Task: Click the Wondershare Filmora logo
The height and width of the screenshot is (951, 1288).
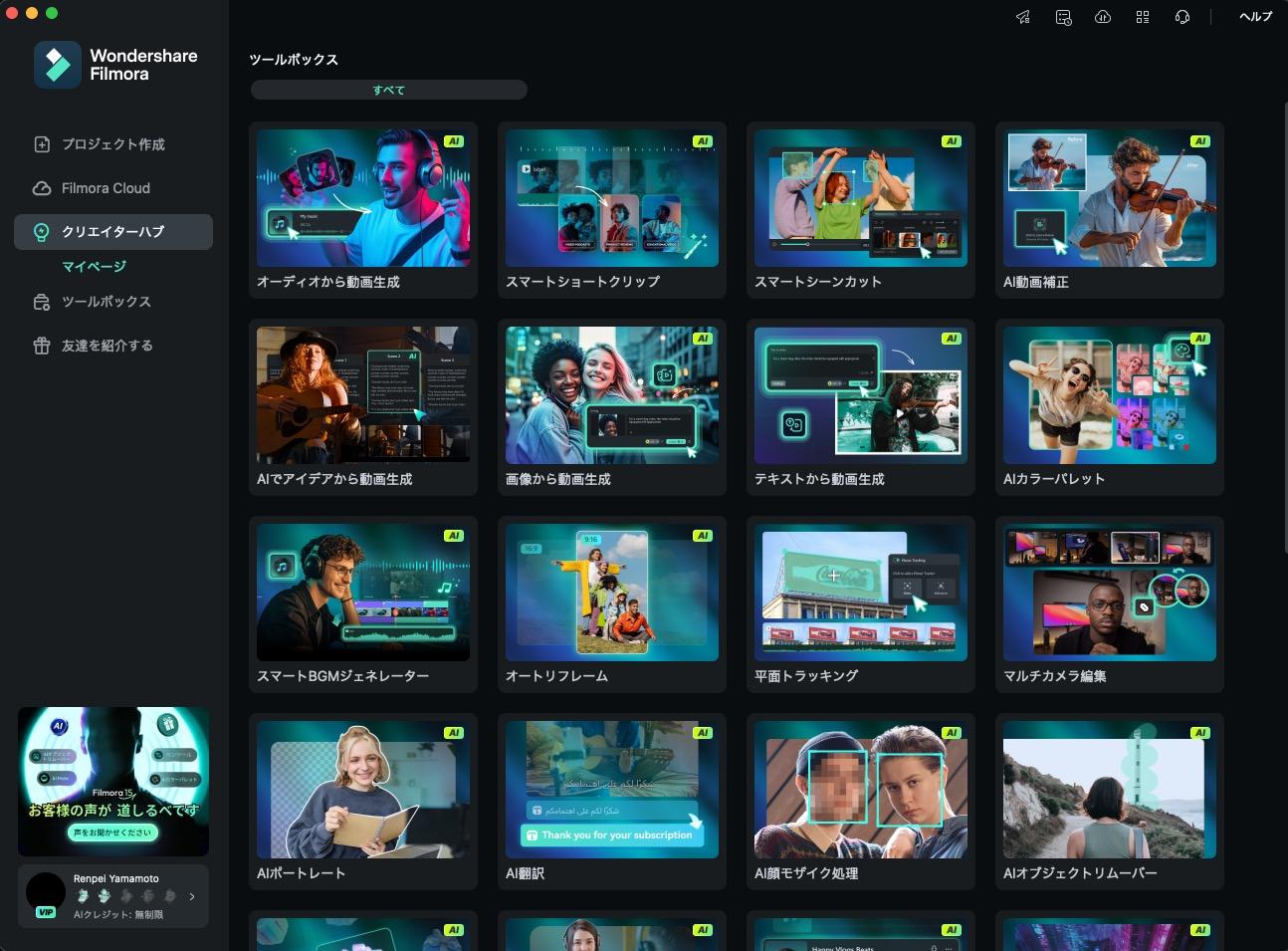Action: (58, 65)
